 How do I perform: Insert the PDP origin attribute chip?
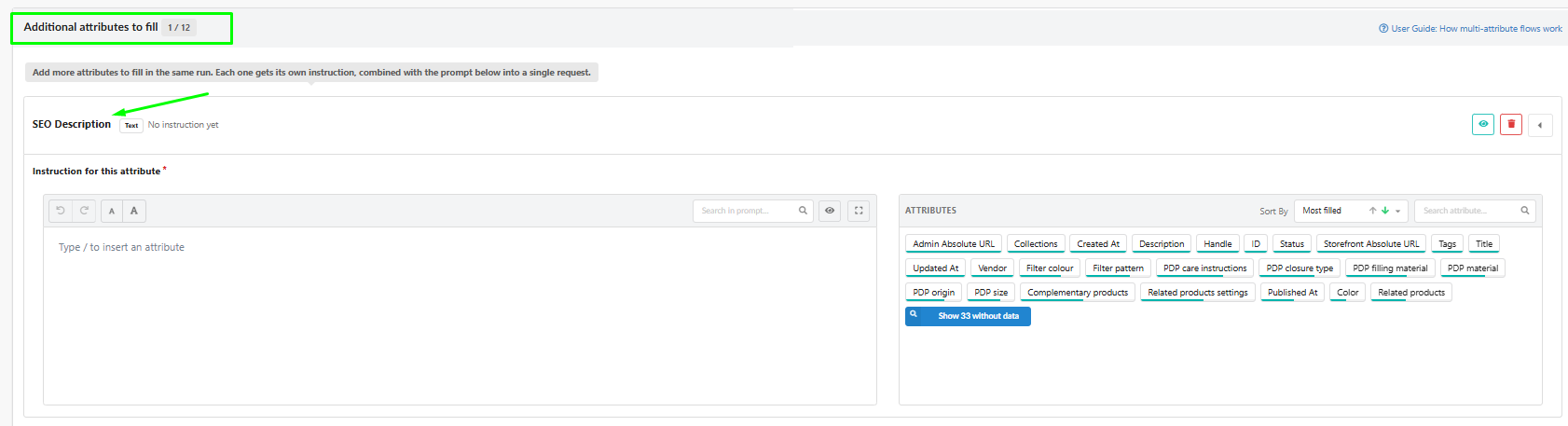[x=933, y=292]
